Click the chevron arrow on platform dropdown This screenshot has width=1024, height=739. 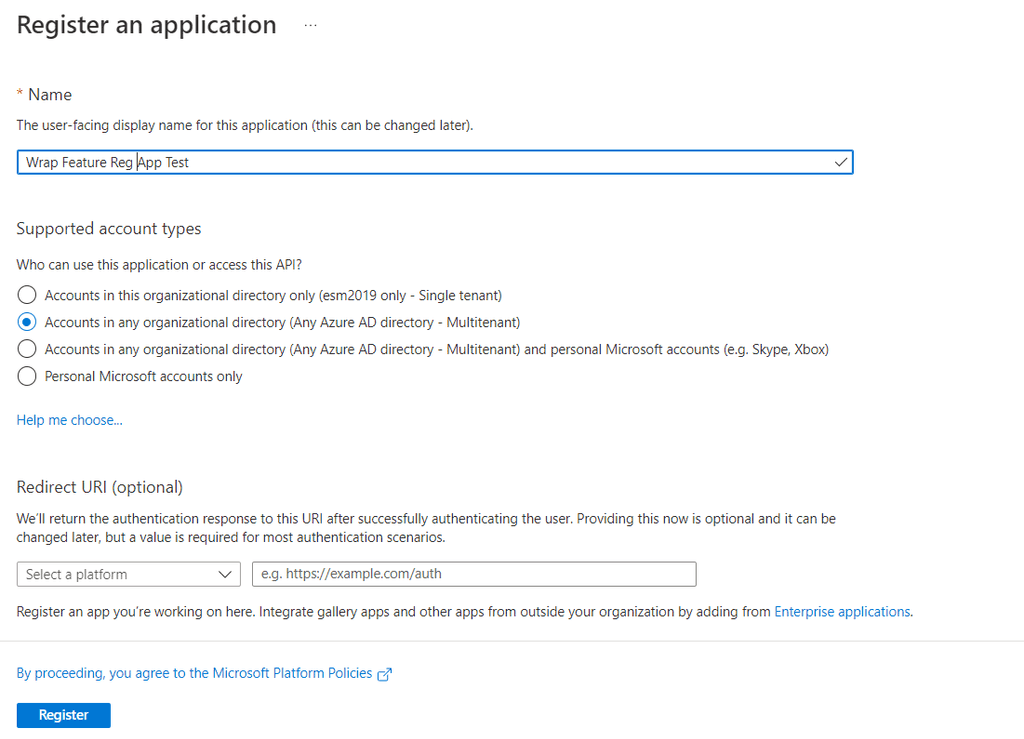click(225, 574)
